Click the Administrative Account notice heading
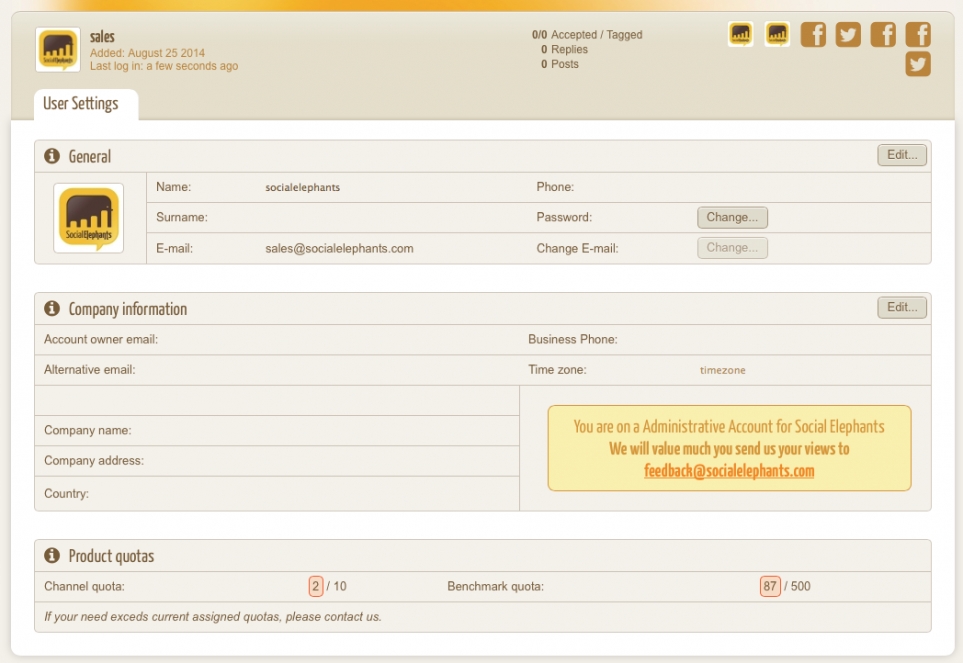The height and width of the screenshot is (663, 963). (729, 427)
